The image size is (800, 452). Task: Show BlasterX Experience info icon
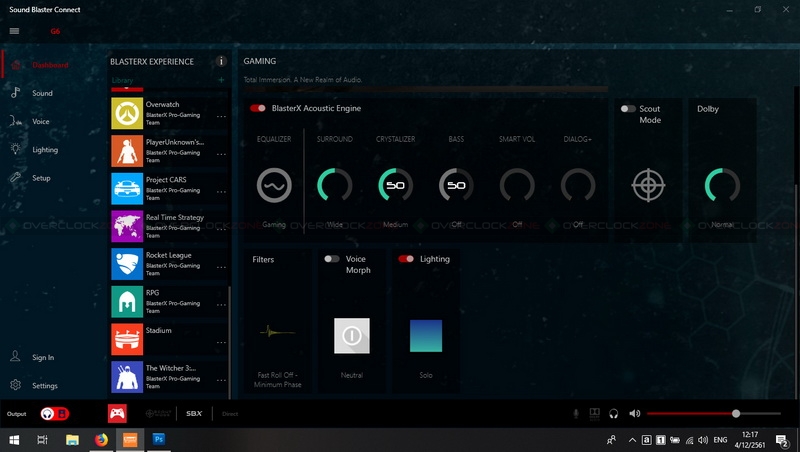tap(221, 61)
